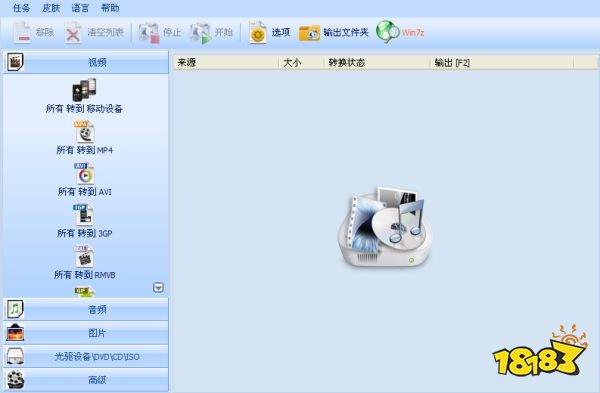600x393 pixels.
Task: Expand 光驱设备\DVD\CD\ISO panel
Action: point(86,356)
